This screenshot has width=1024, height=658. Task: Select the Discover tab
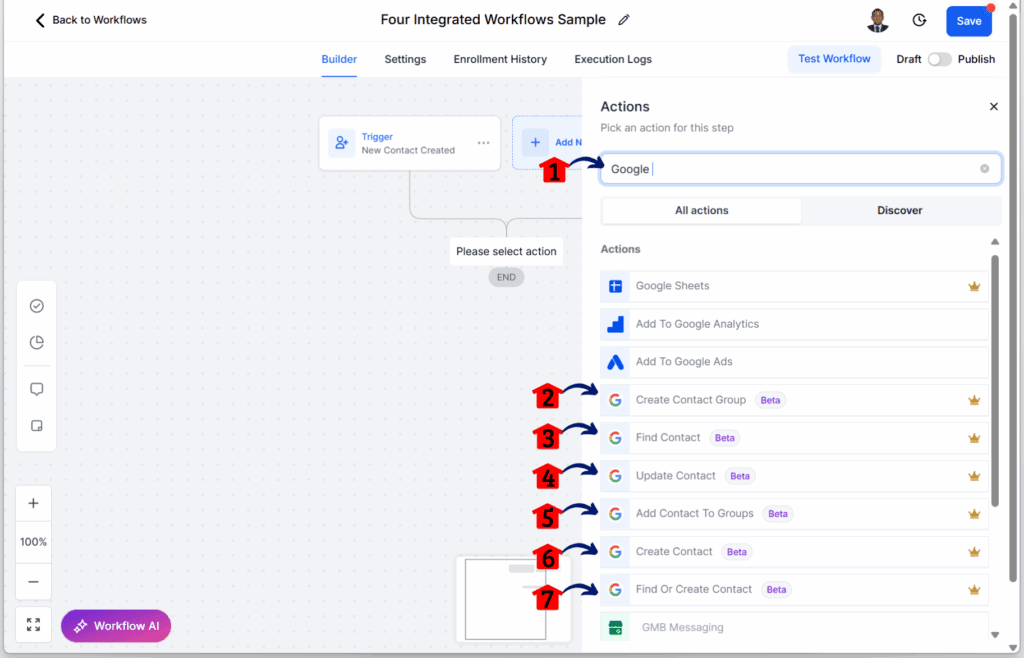tap(899, 210)
